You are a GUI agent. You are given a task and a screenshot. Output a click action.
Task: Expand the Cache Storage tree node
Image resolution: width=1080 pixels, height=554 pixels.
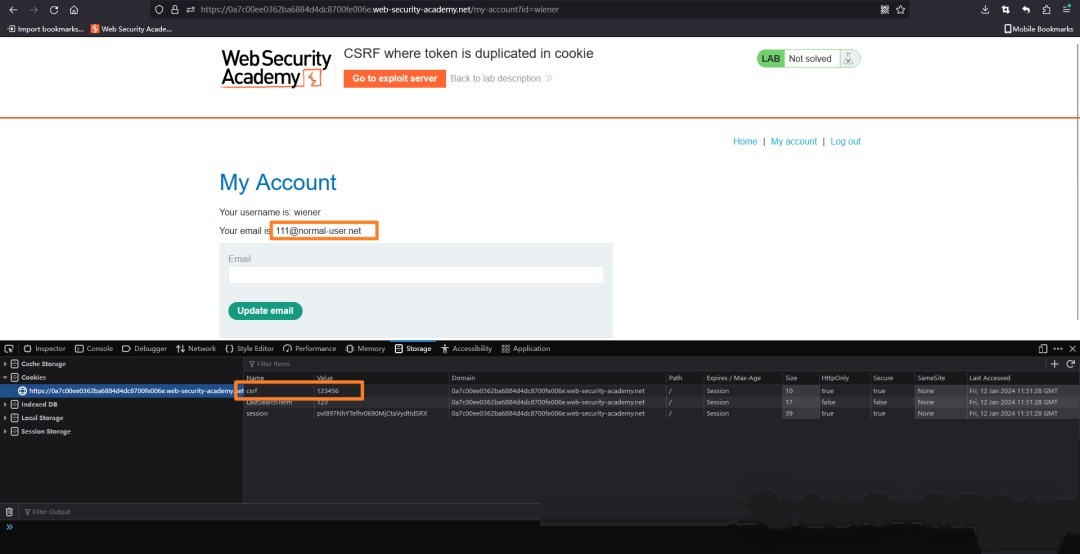pyautogui.click(x=6, y=364)
